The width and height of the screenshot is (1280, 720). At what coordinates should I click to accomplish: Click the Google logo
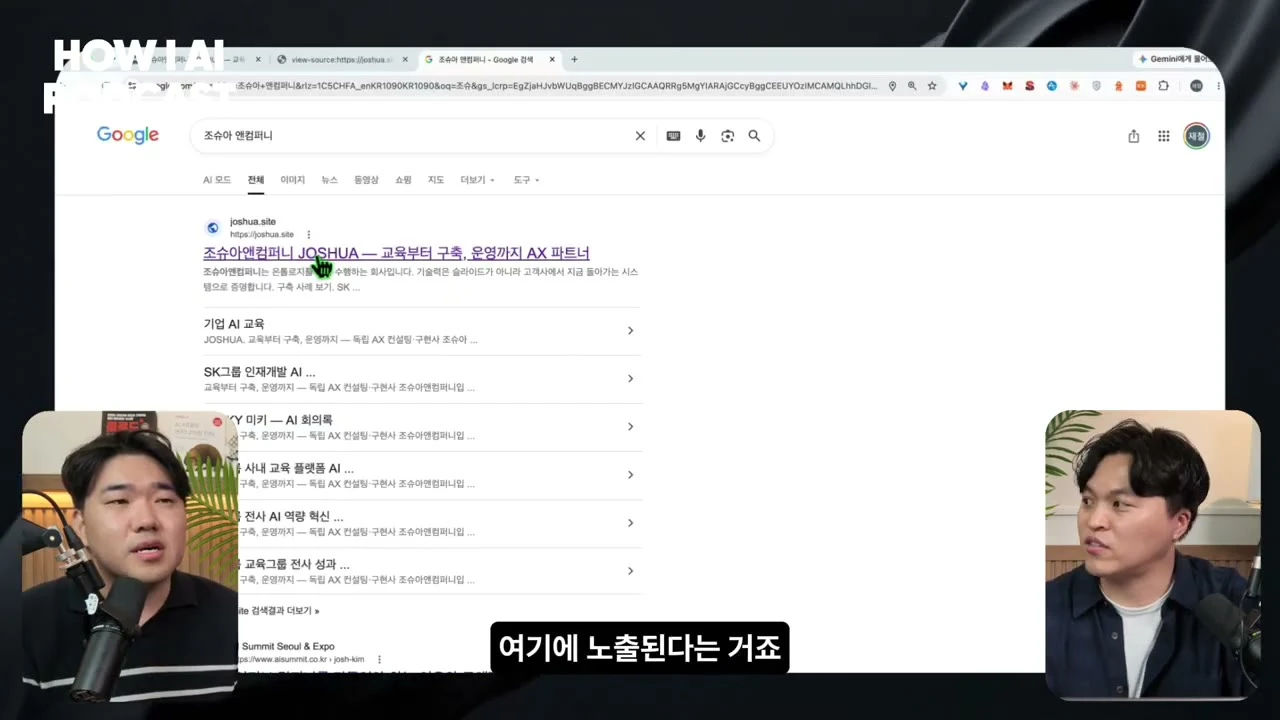click(x=128, y=135)
